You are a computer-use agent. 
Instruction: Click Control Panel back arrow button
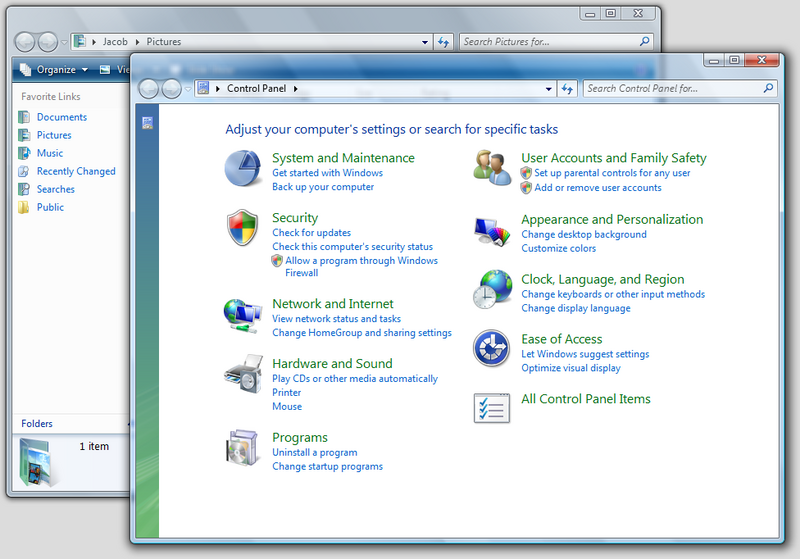[149, 89]
